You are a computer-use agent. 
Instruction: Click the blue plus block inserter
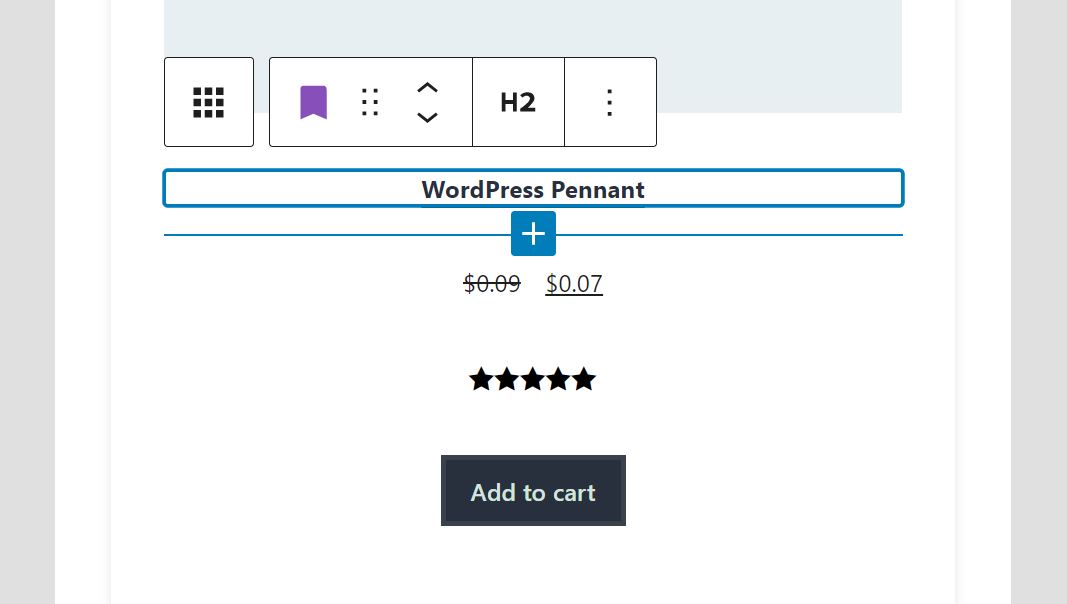pos(533,233)
